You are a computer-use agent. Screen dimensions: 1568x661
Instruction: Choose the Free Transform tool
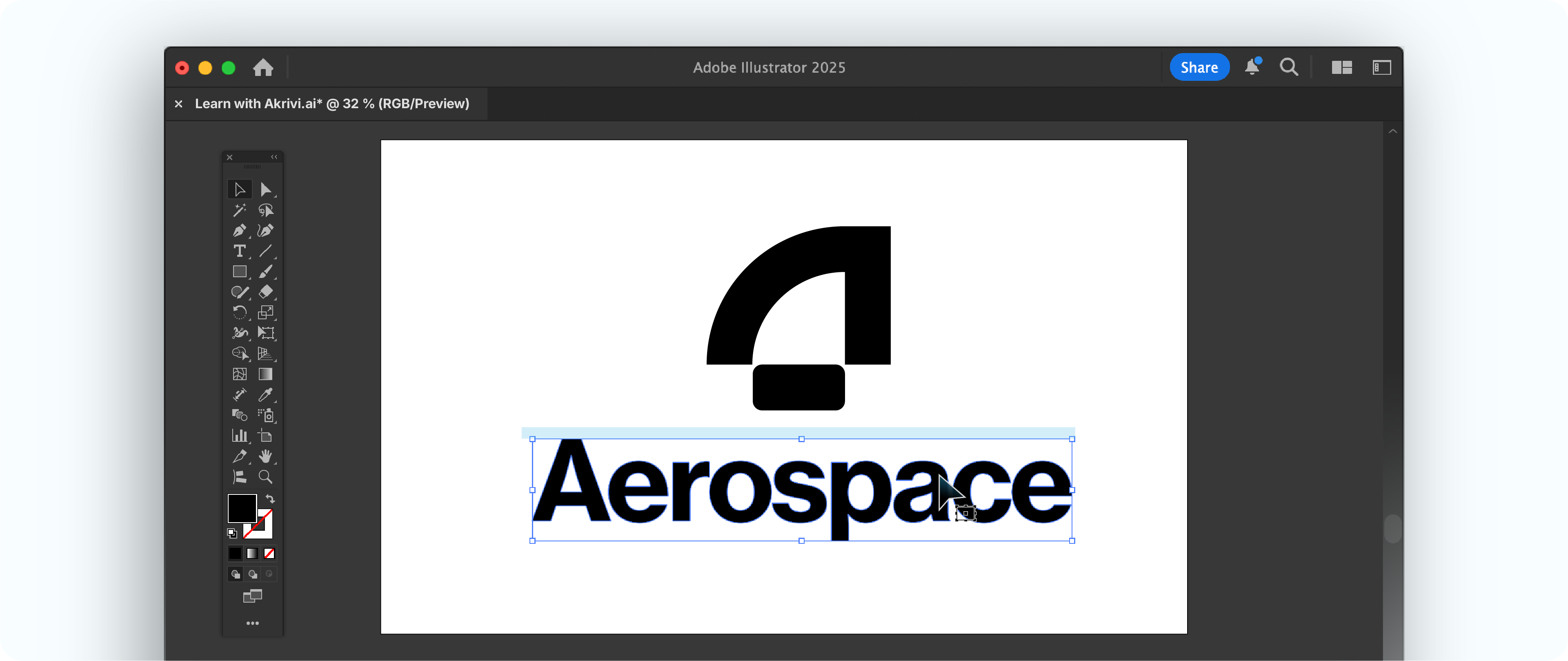tap(265, 333)
